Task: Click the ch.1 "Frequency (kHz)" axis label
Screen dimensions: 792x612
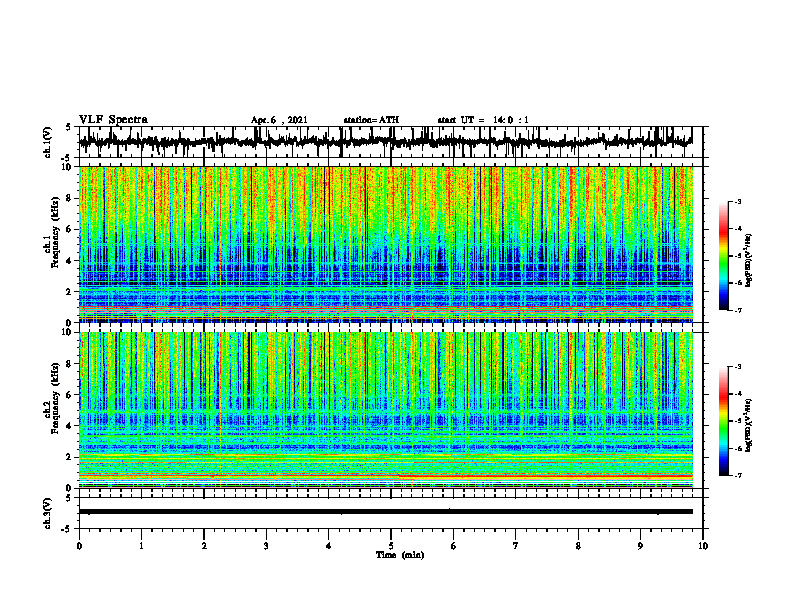Action: coord(56,230)
